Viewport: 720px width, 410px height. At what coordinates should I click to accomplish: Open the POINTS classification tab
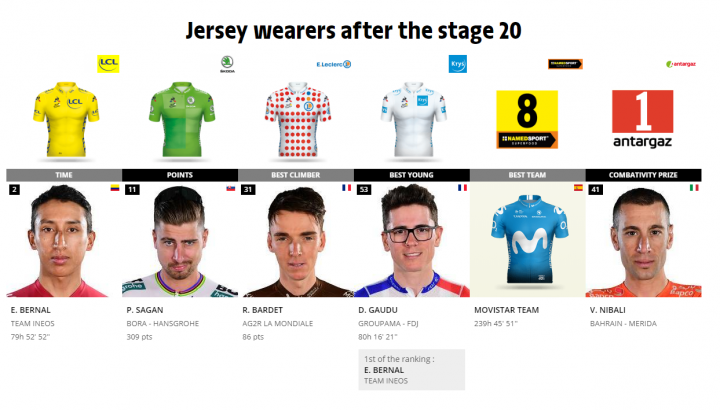click(x=180, y=175)
